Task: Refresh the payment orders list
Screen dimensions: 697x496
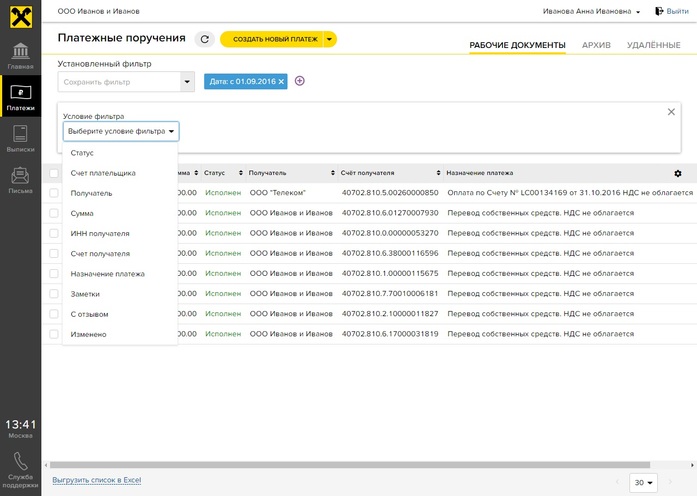Action: (x=205, y=39)
